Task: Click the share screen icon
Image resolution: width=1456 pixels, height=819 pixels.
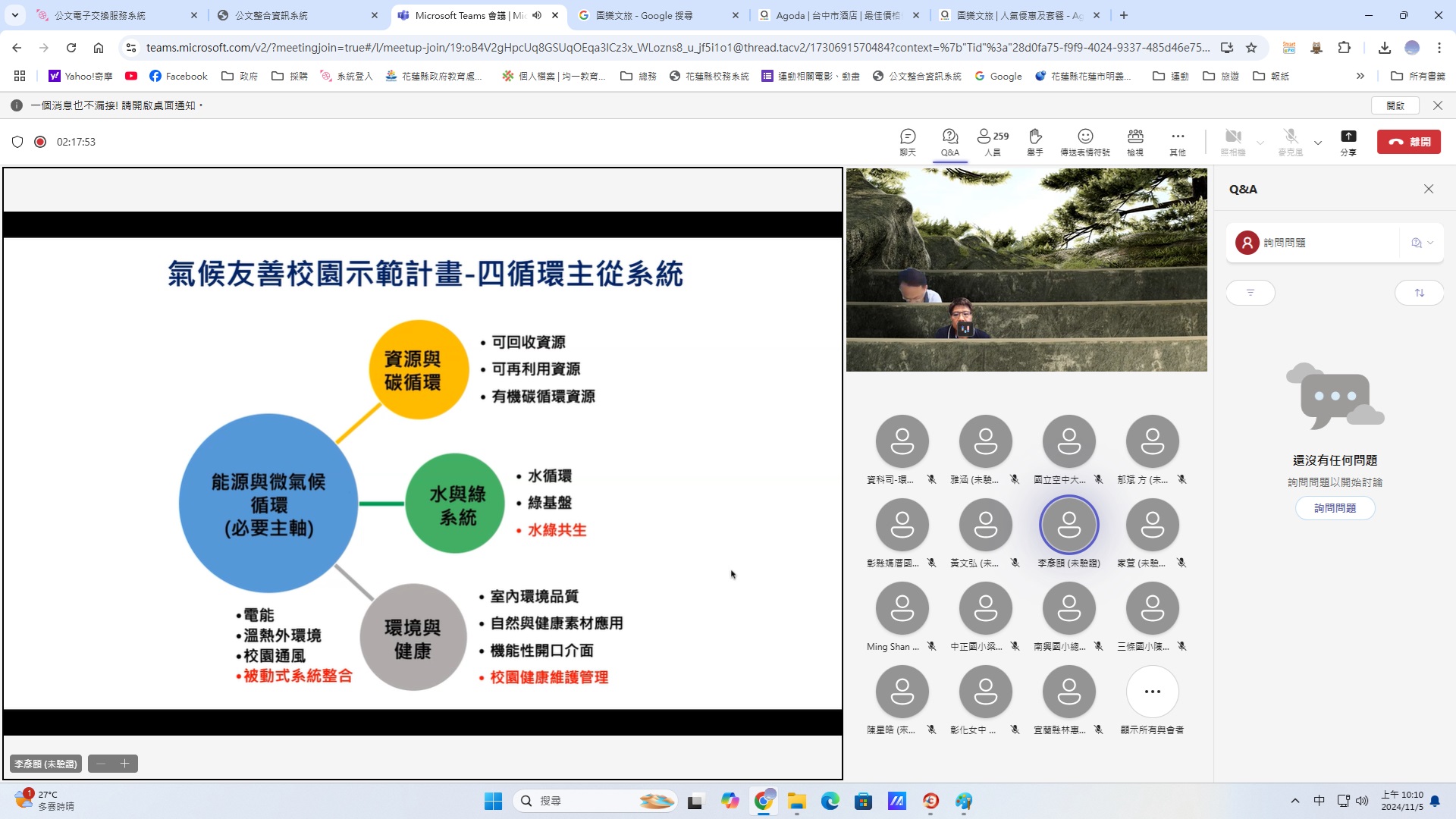Action: tap(1348, 142)
